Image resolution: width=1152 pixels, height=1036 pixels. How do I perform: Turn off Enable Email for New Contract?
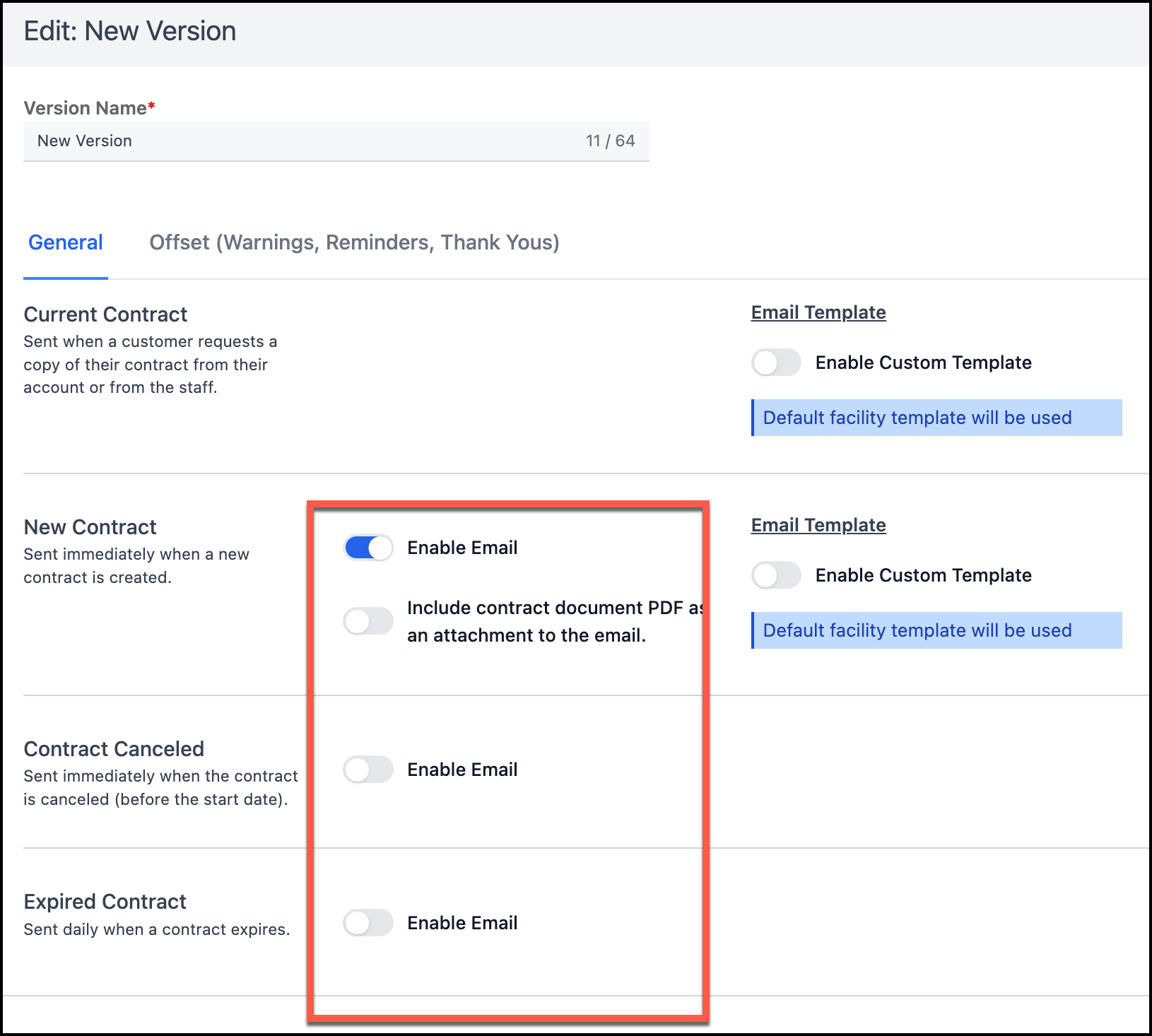coord(368,548)
